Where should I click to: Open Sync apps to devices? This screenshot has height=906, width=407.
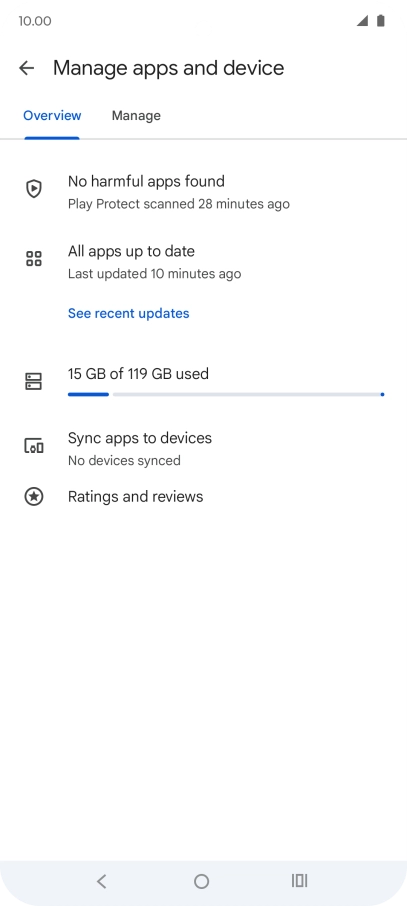coord(204,448)
